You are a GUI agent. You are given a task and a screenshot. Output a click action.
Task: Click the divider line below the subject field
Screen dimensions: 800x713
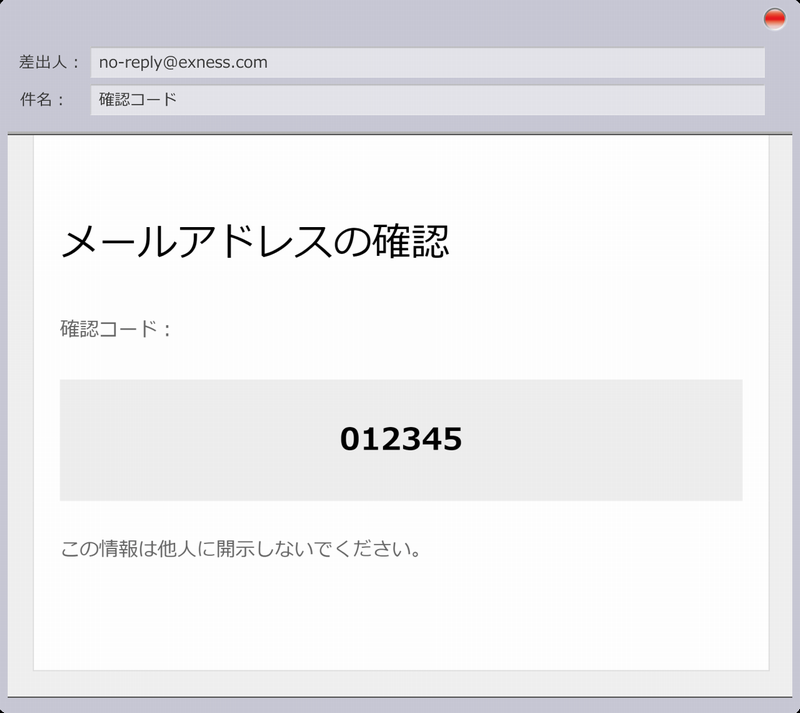(400, 133)
